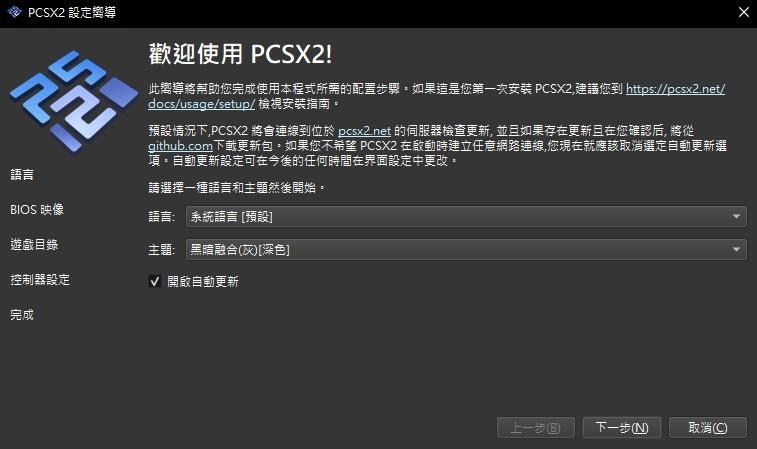757x449 pixels.
Task: Click the 下一步(N) next button
Action: [622, 428]
